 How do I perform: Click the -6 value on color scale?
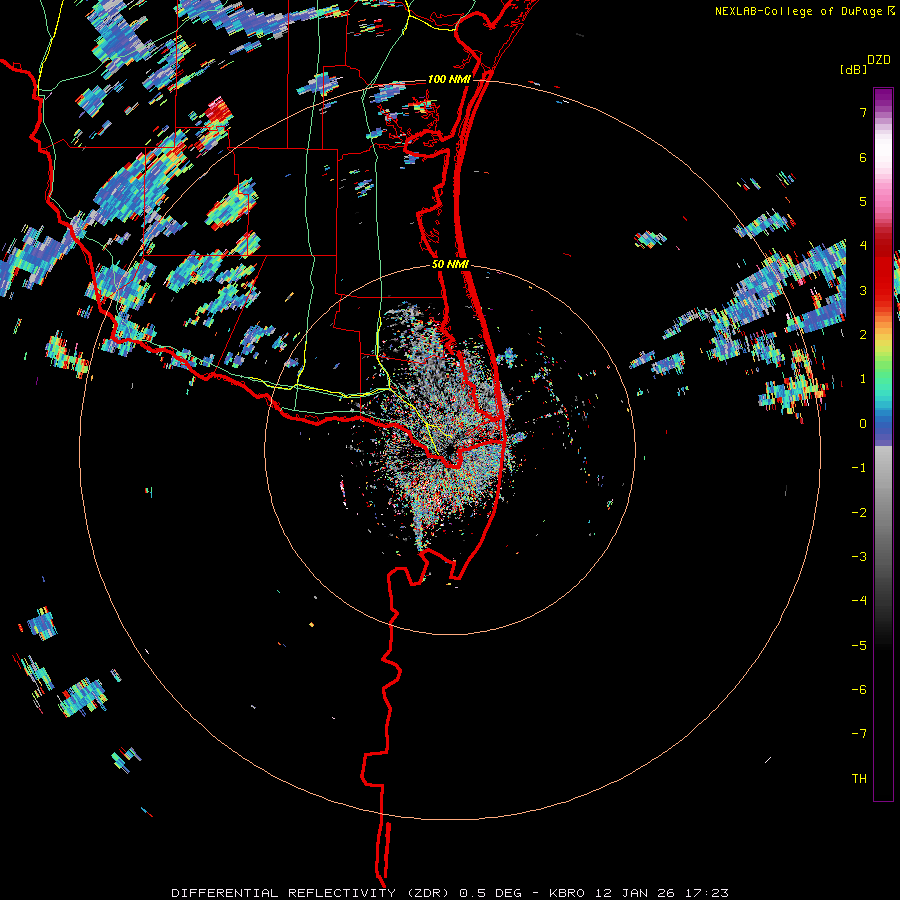point(859,690)
